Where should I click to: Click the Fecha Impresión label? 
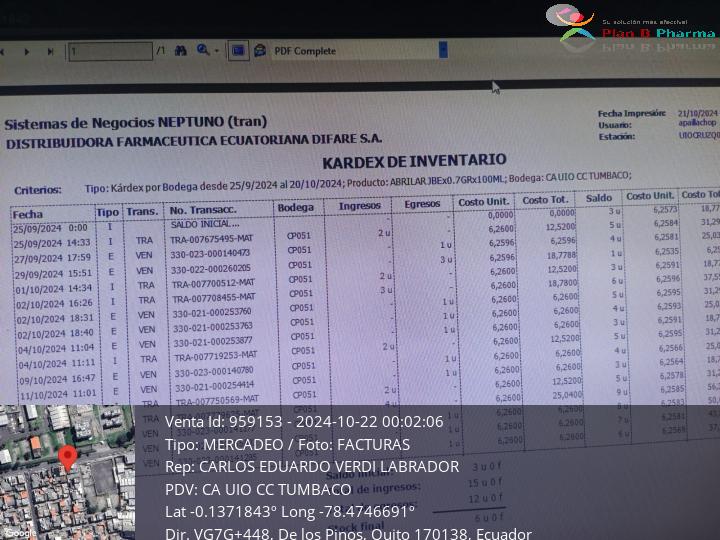631,113
